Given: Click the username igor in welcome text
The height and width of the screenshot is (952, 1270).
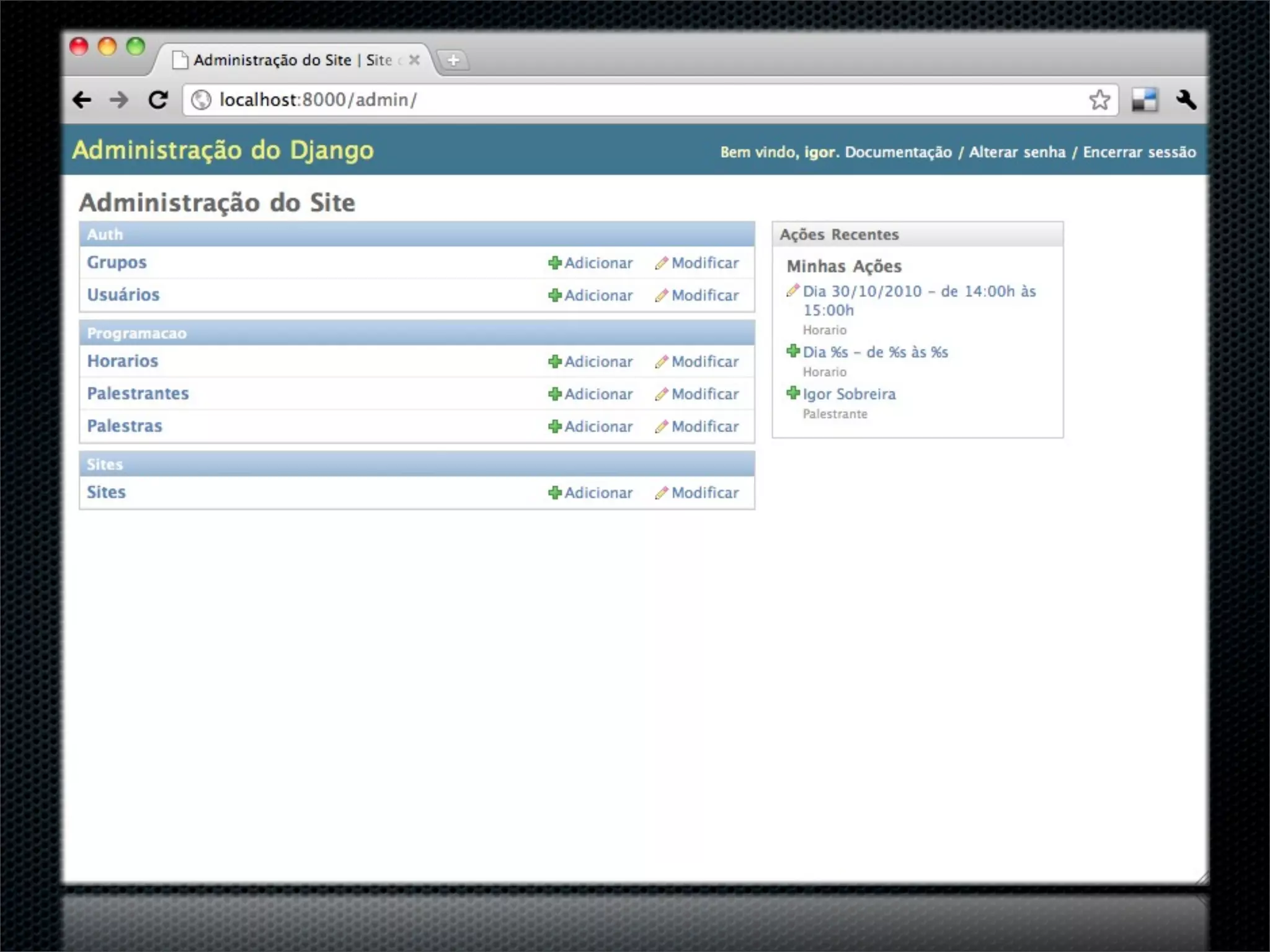Looking at the screenshot, I should (x=820, y=152).
